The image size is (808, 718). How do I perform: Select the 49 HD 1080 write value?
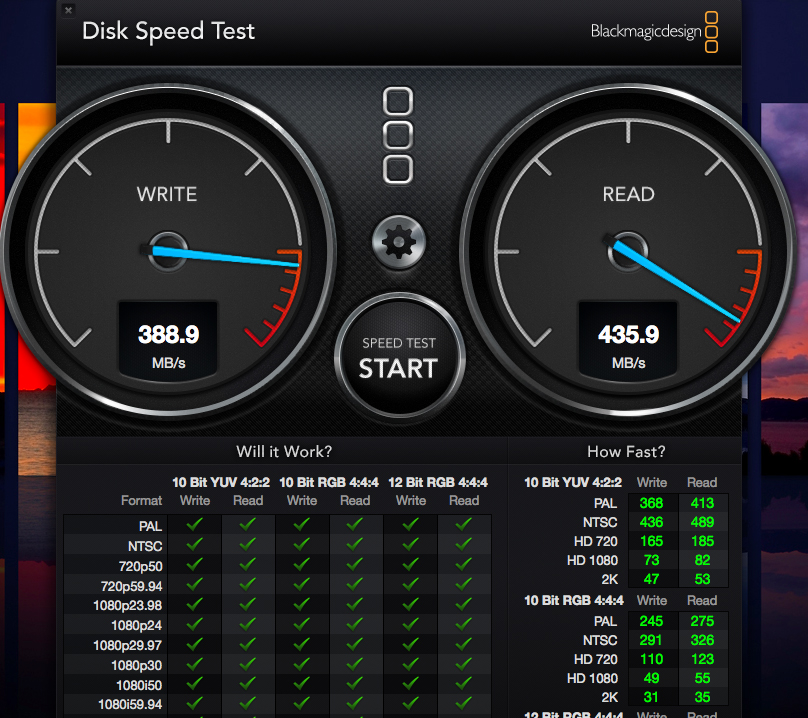point(651,678)
